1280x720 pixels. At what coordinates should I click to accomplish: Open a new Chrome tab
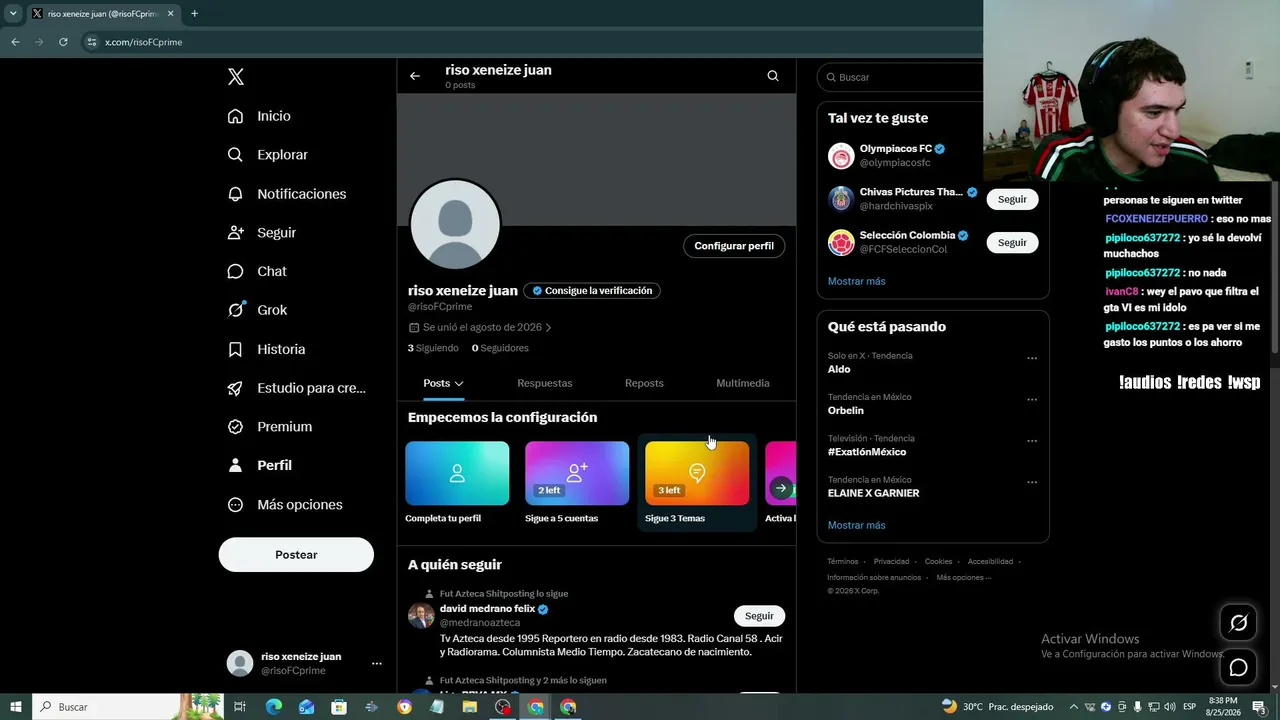coord(194,14)
